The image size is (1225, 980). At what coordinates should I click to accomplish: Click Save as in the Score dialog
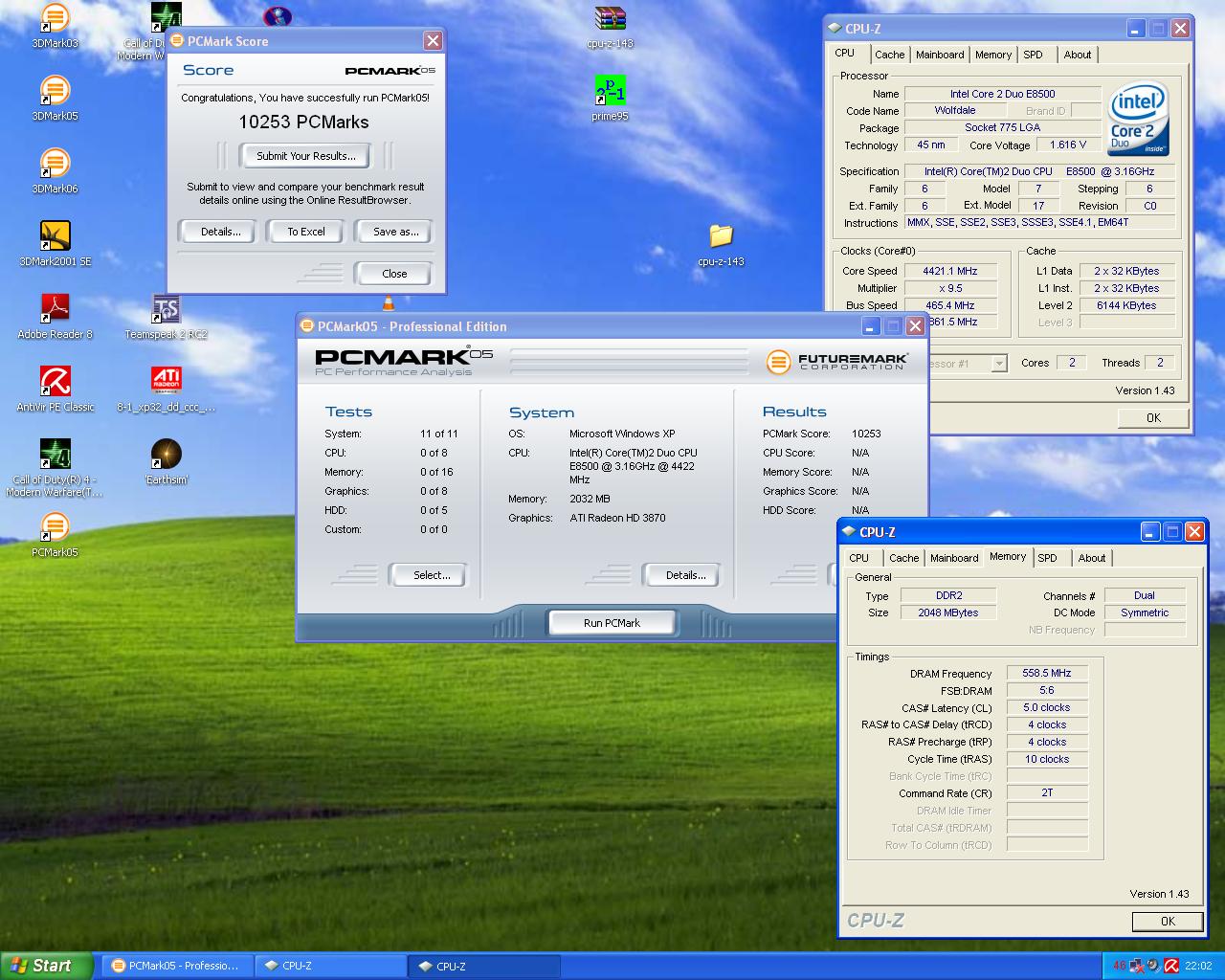click(395, 232)
